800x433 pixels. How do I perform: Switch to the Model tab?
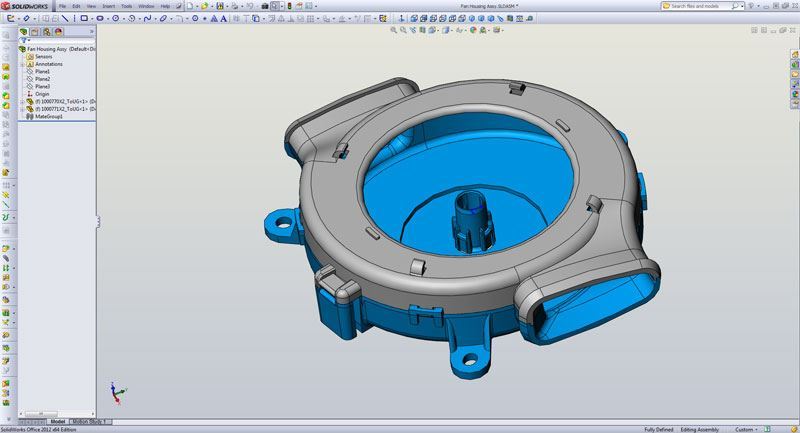tap(57, 422)
